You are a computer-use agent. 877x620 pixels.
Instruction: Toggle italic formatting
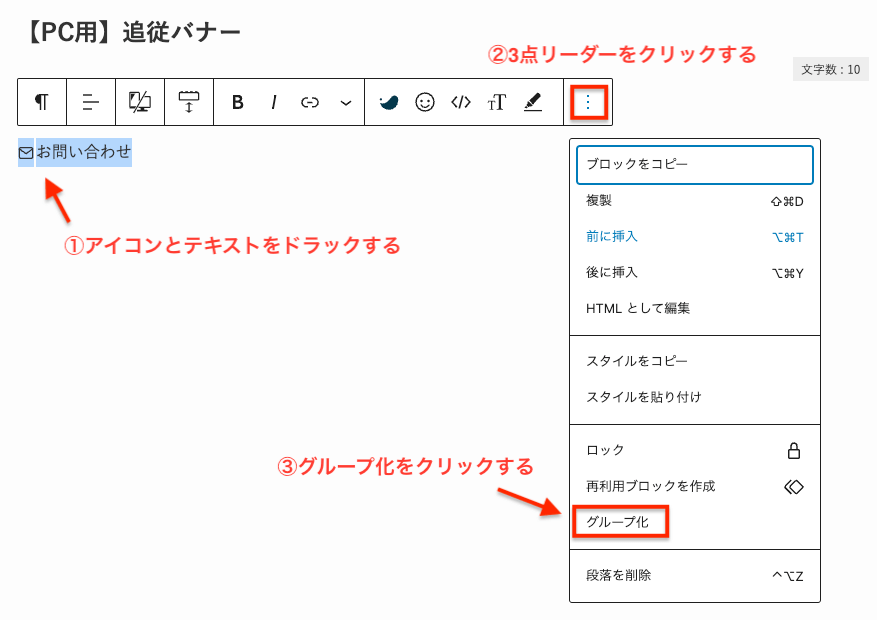[273, 102]
